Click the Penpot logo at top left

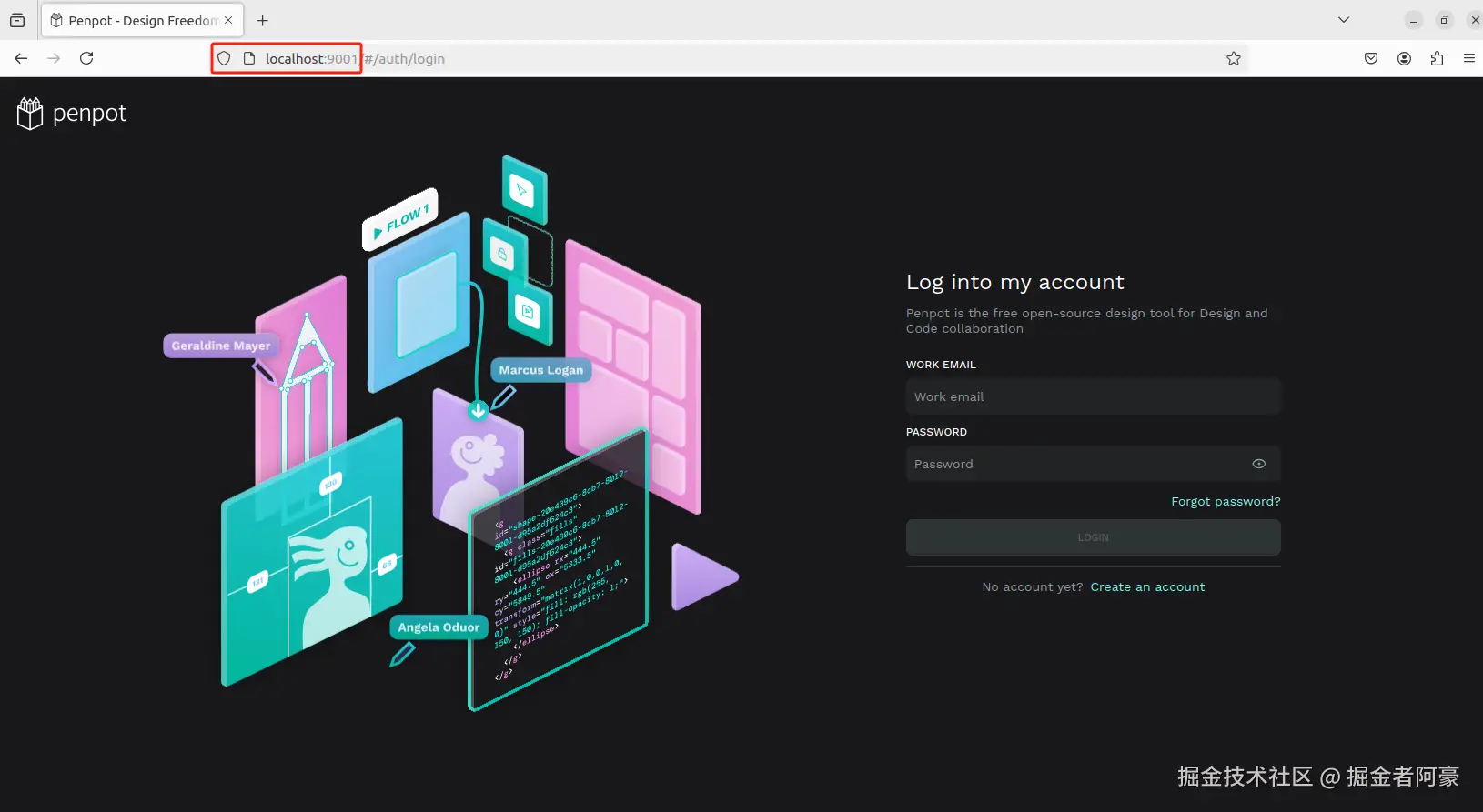click(72, 114)
